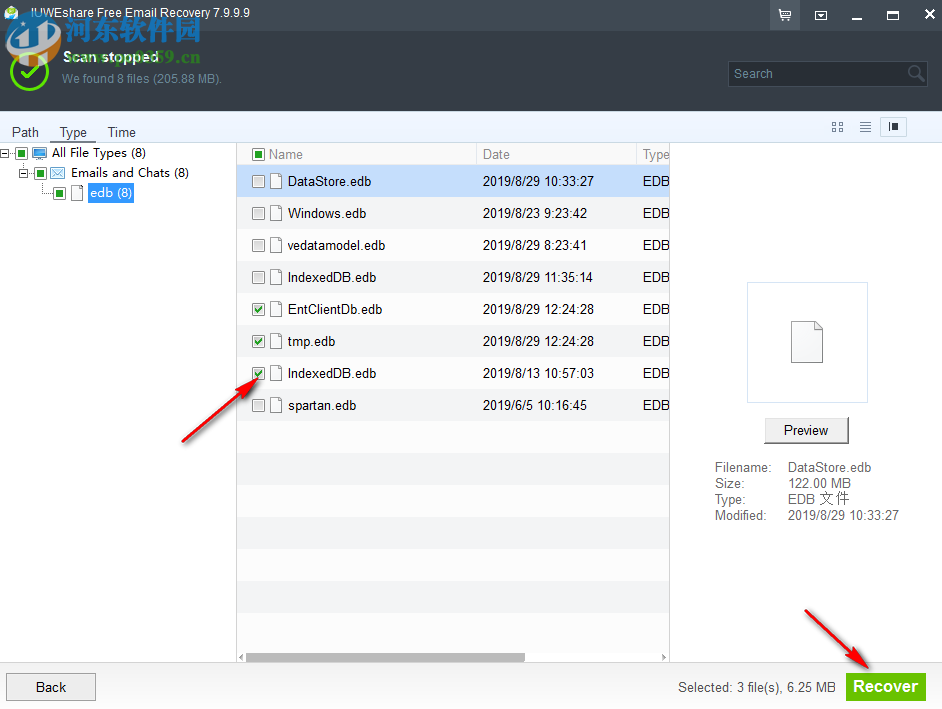This screenshot has height=709, width=942.
Task: Uncheck the EntClientDb.edb checkbox
Action: 258,309
